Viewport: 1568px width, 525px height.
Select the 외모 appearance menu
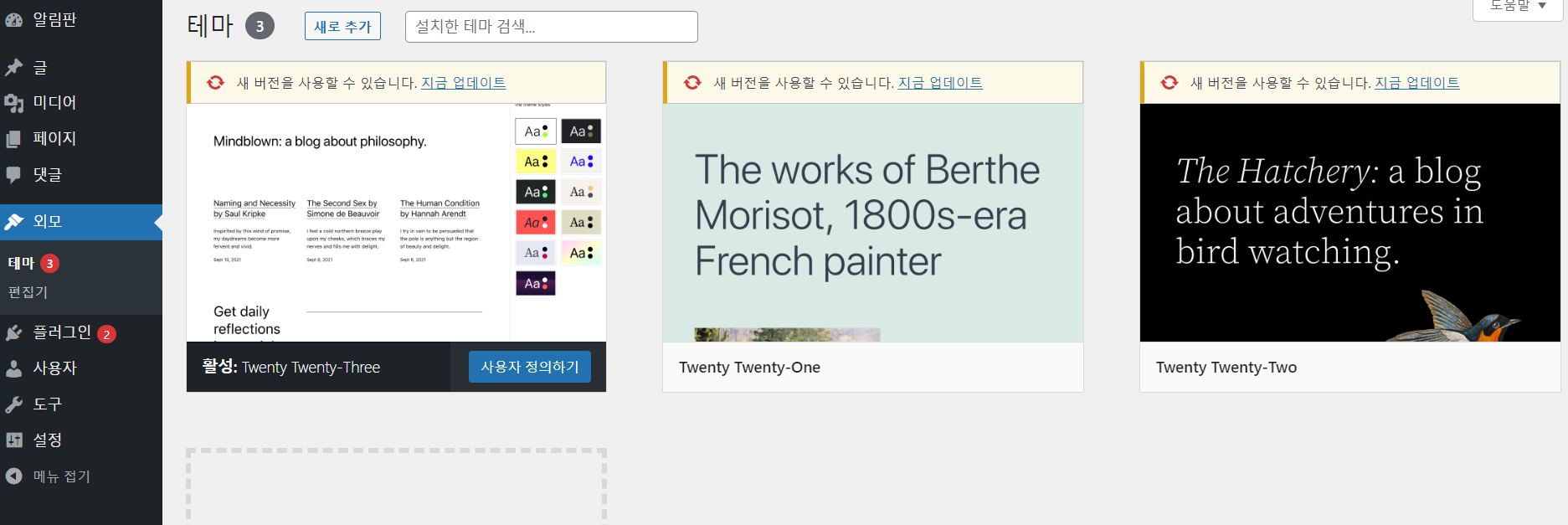[x=81, y=222]
